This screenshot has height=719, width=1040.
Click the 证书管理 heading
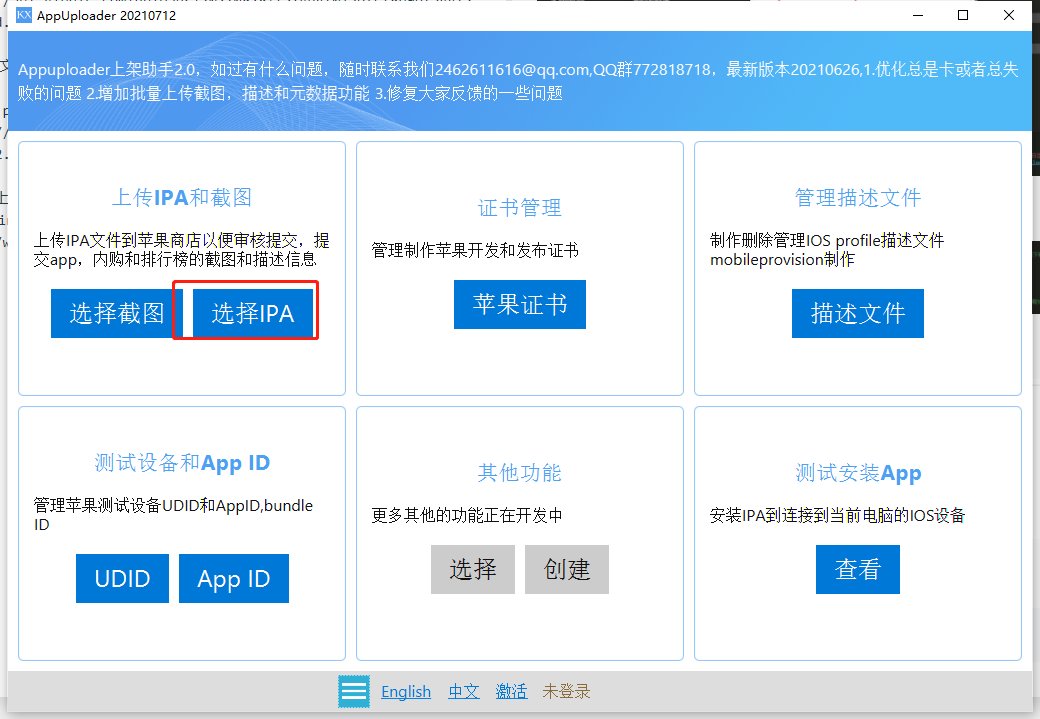(x=519, y=208)
